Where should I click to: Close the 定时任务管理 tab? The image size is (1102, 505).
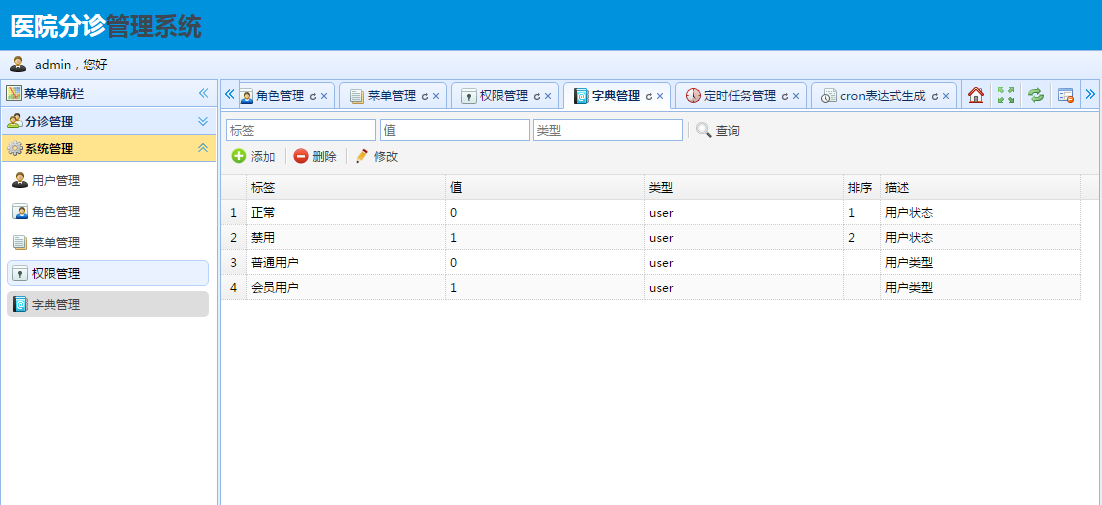tap(796, 96)
